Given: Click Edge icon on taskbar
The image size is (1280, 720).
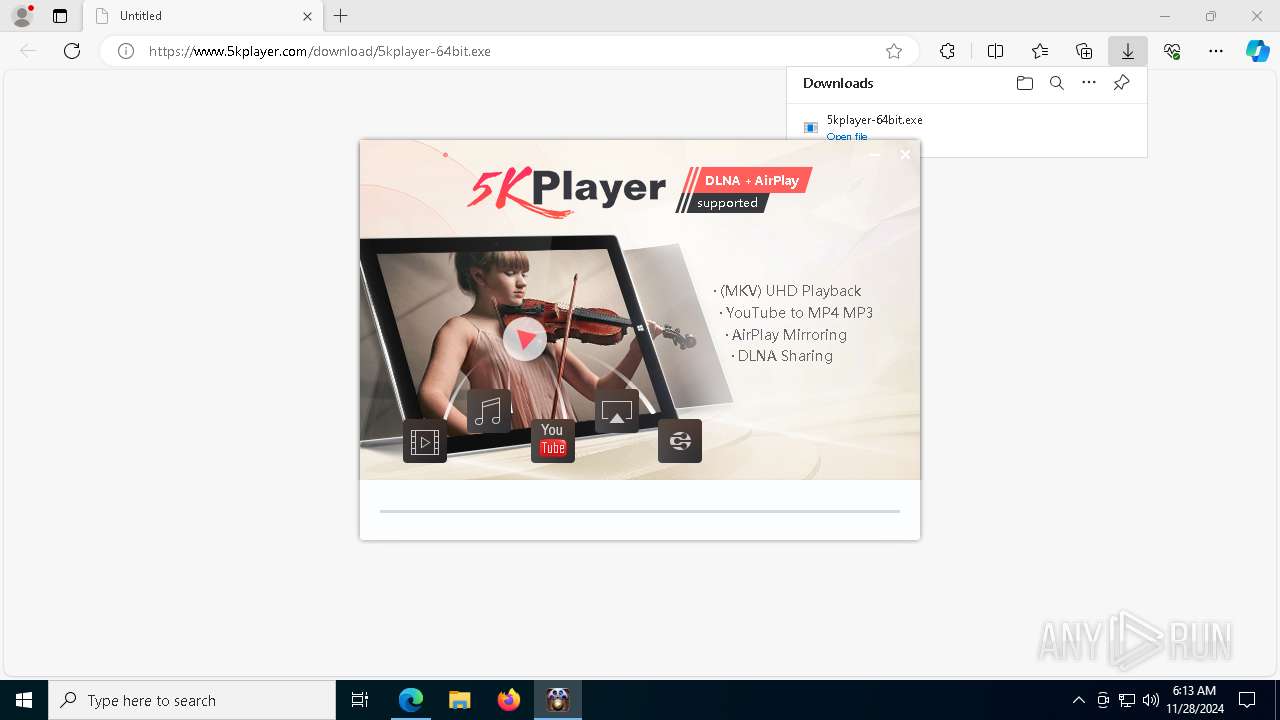Looking at the screenshot, I should point(411,700).
